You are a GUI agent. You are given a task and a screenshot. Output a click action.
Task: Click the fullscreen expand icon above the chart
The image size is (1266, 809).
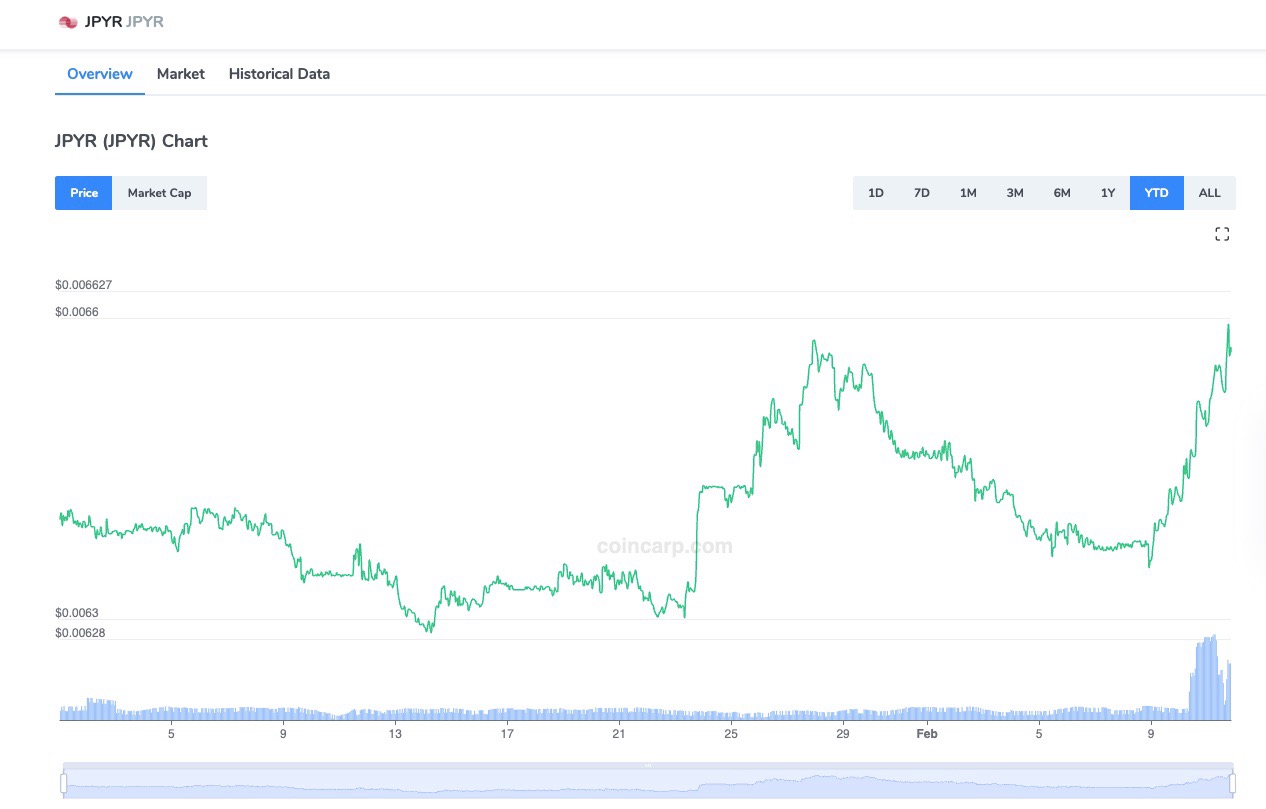click(x=1222, y=233)
